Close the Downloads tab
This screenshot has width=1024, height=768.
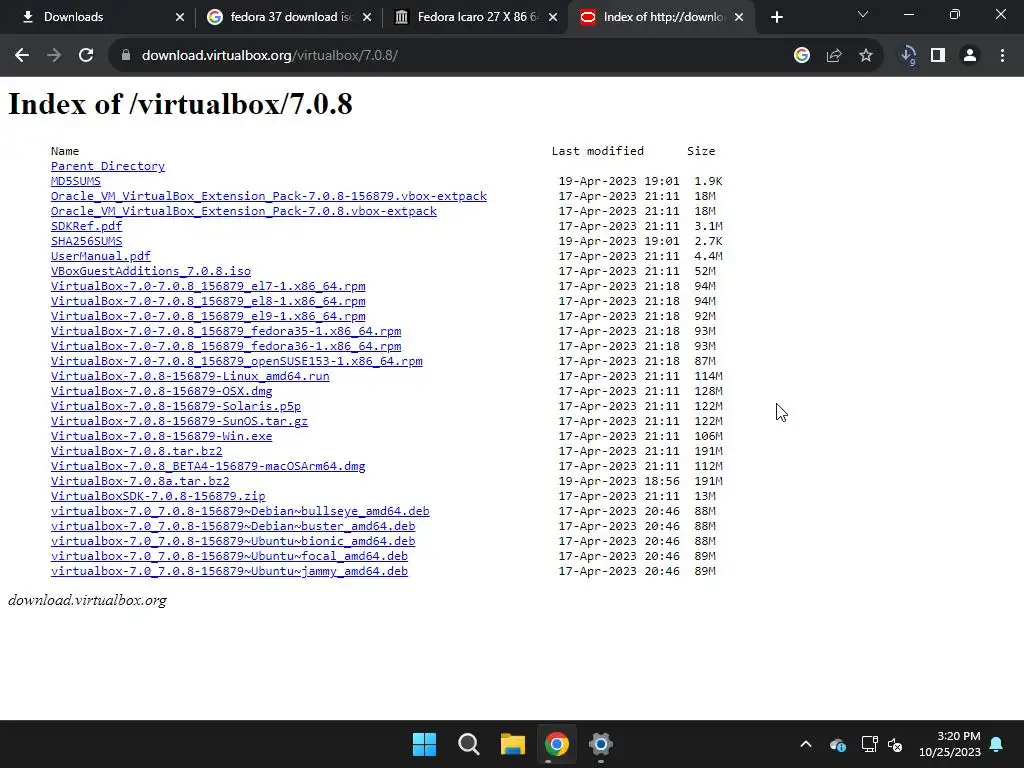click(x=180, y=18)
